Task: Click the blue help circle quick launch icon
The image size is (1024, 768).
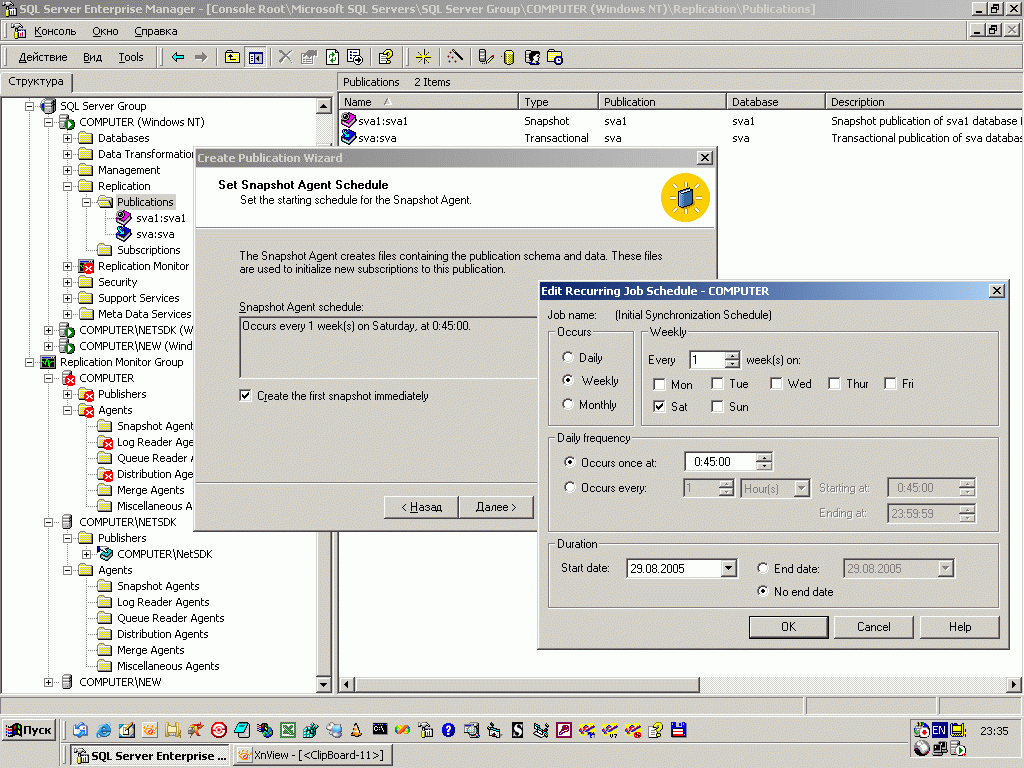Action: tap(449, 730)
